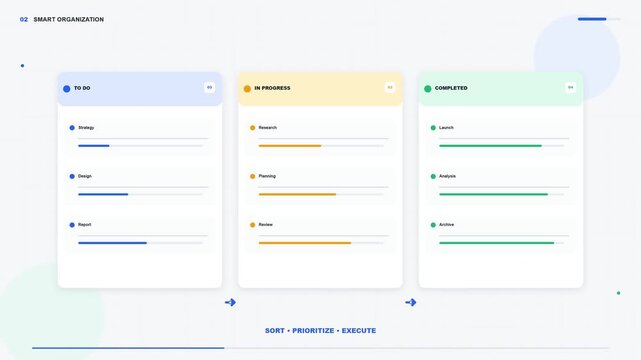Click the 02 section number
The height and width of the screenshot is (360, 641).
coord(24,19)
